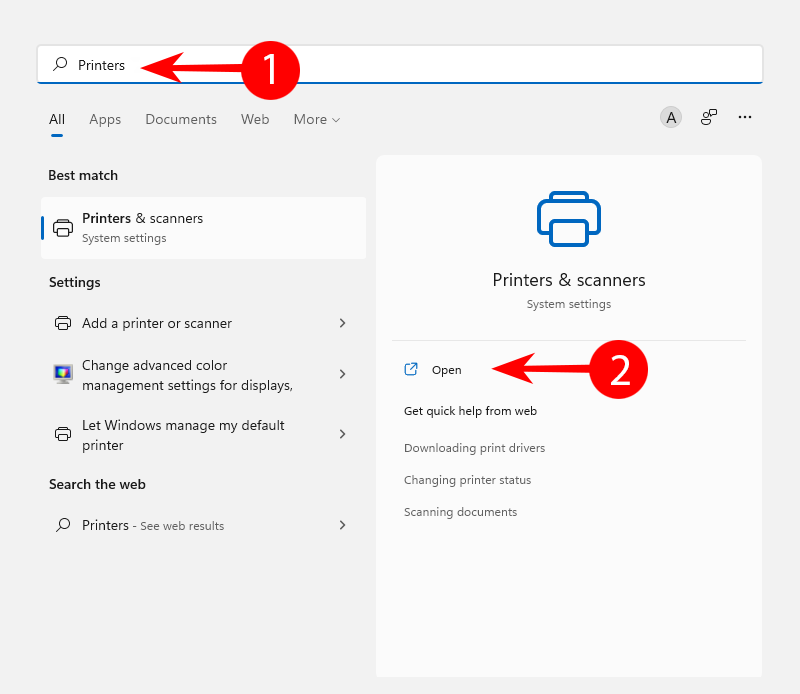Screen dimensions: 800x694
Task: Select Change advanced color management settings result
Action: 204,375
